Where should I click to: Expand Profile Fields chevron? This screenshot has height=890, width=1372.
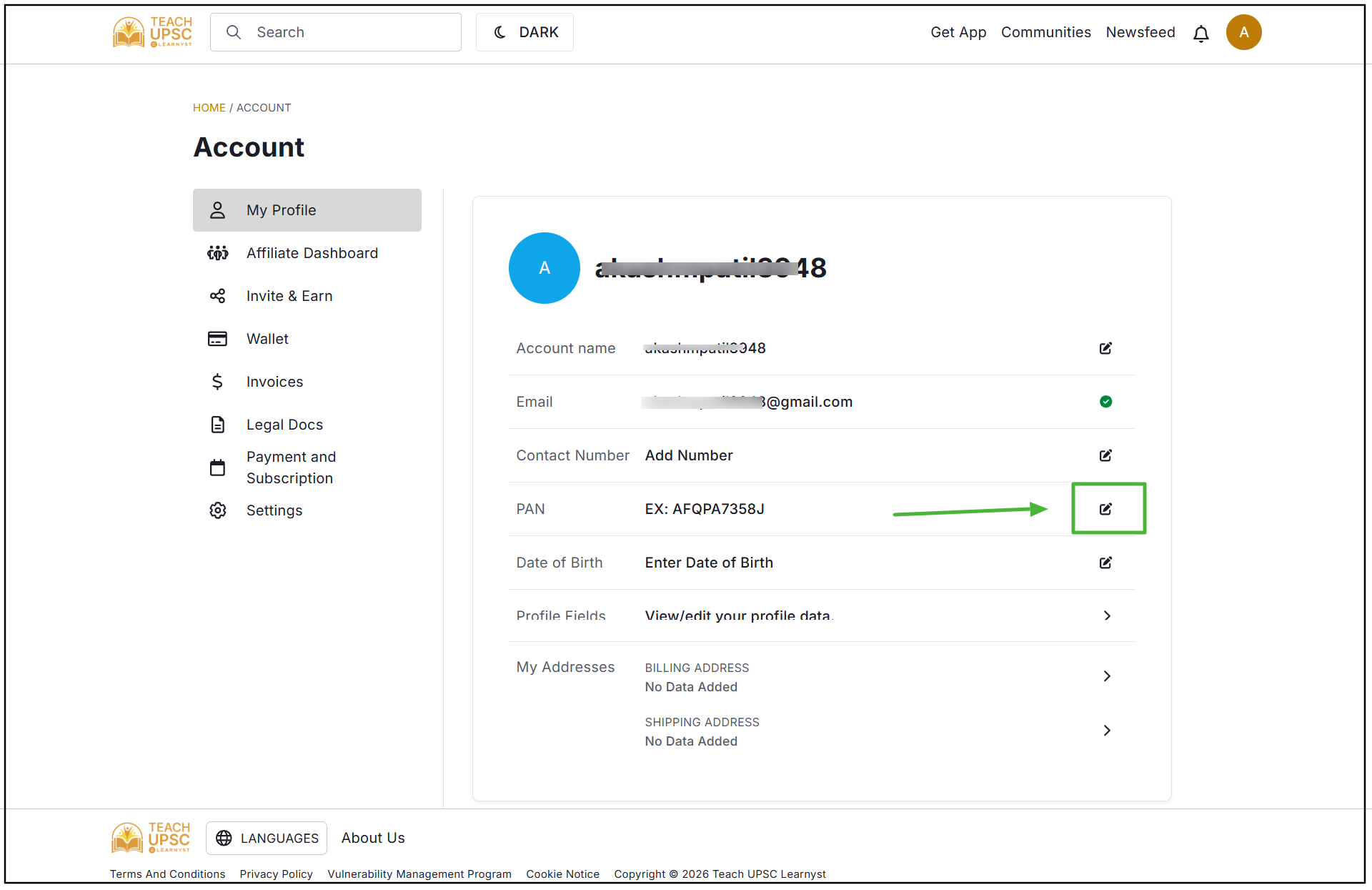click(x=1107, y=615)
